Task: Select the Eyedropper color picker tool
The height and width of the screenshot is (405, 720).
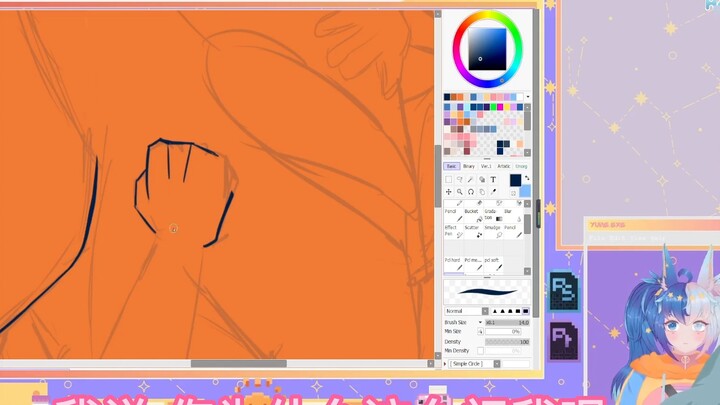Action: click(493, 192)
